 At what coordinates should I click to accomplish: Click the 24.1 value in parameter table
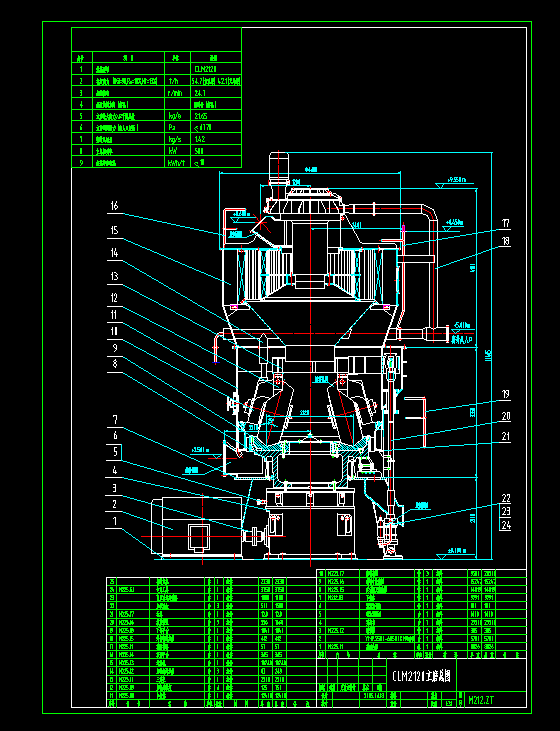(x=200, y=93)
